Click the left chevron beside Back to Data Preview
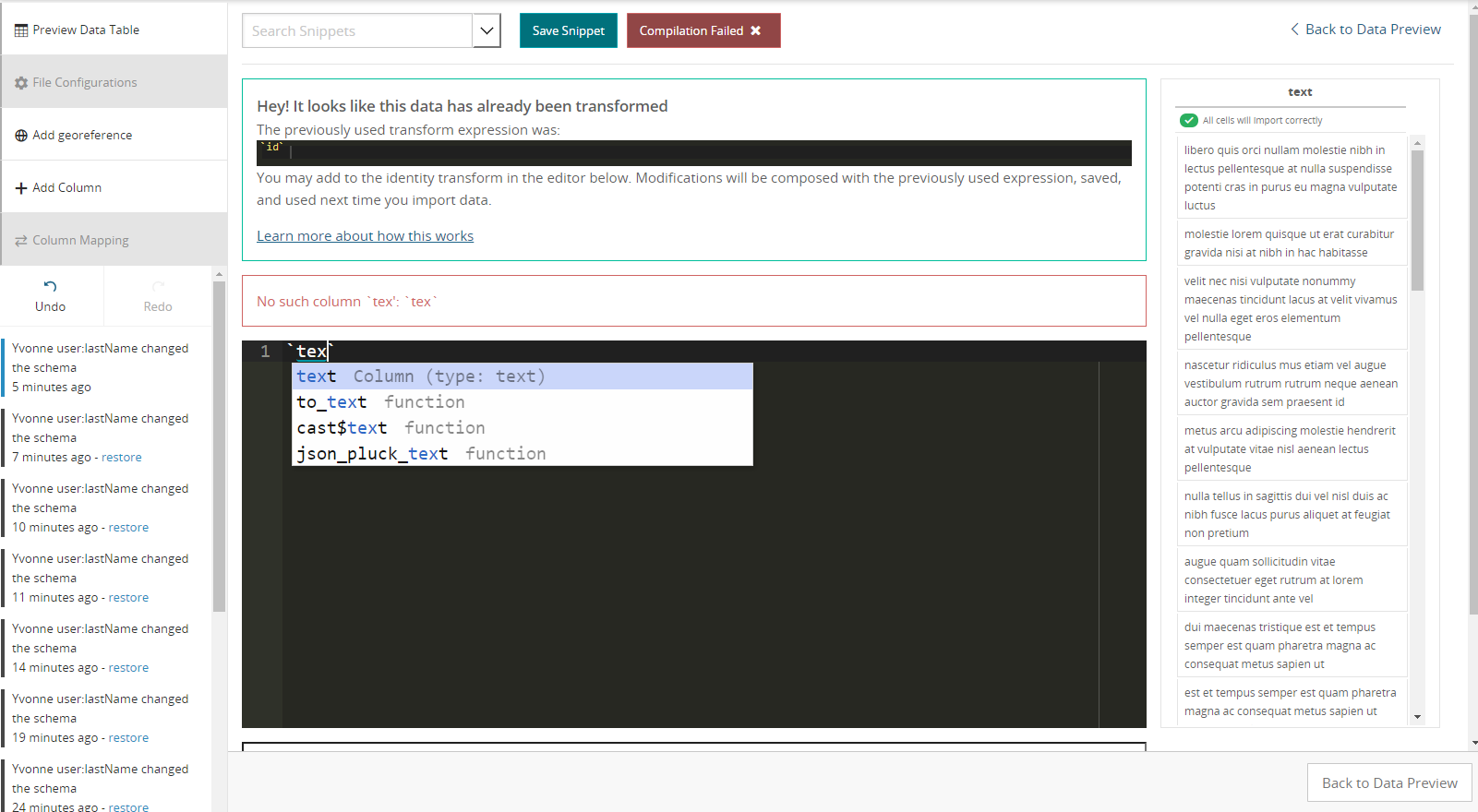Screen dimensions: 1478x812 (x=1294, y=30)
